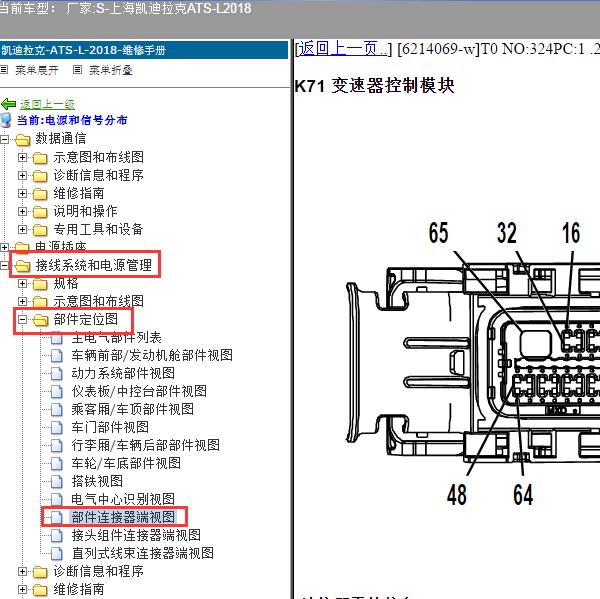Click the K71 变速器控制模块 heading
Image resolution: width=600 pixels, height=599 pixels.
click(374, 85)
